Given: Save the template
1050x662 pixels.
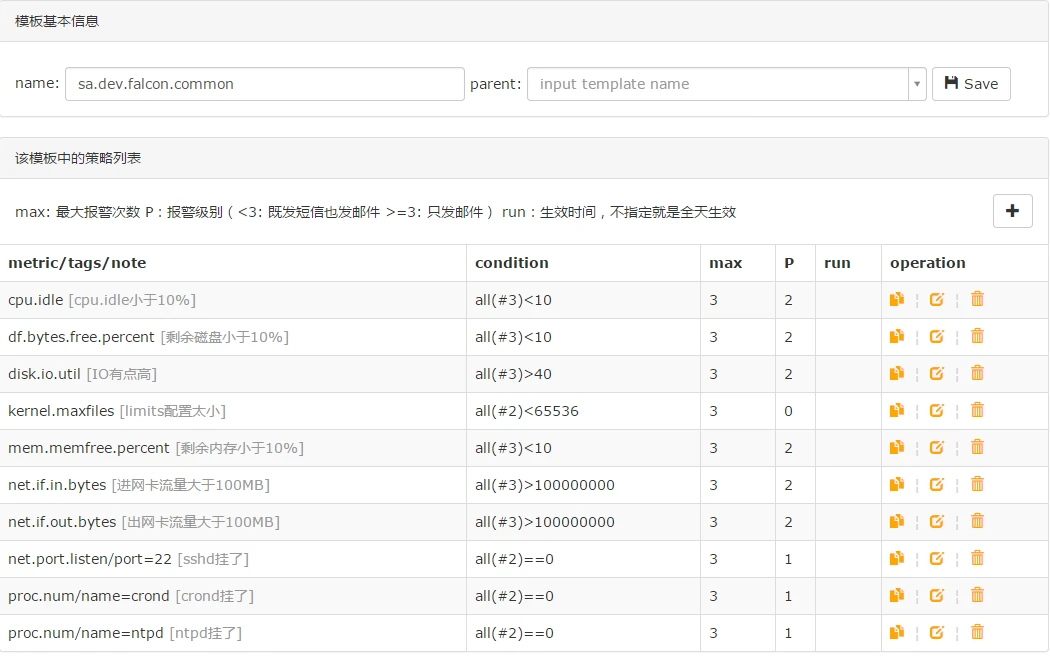Looking at the screenshot, I should 971,84.
